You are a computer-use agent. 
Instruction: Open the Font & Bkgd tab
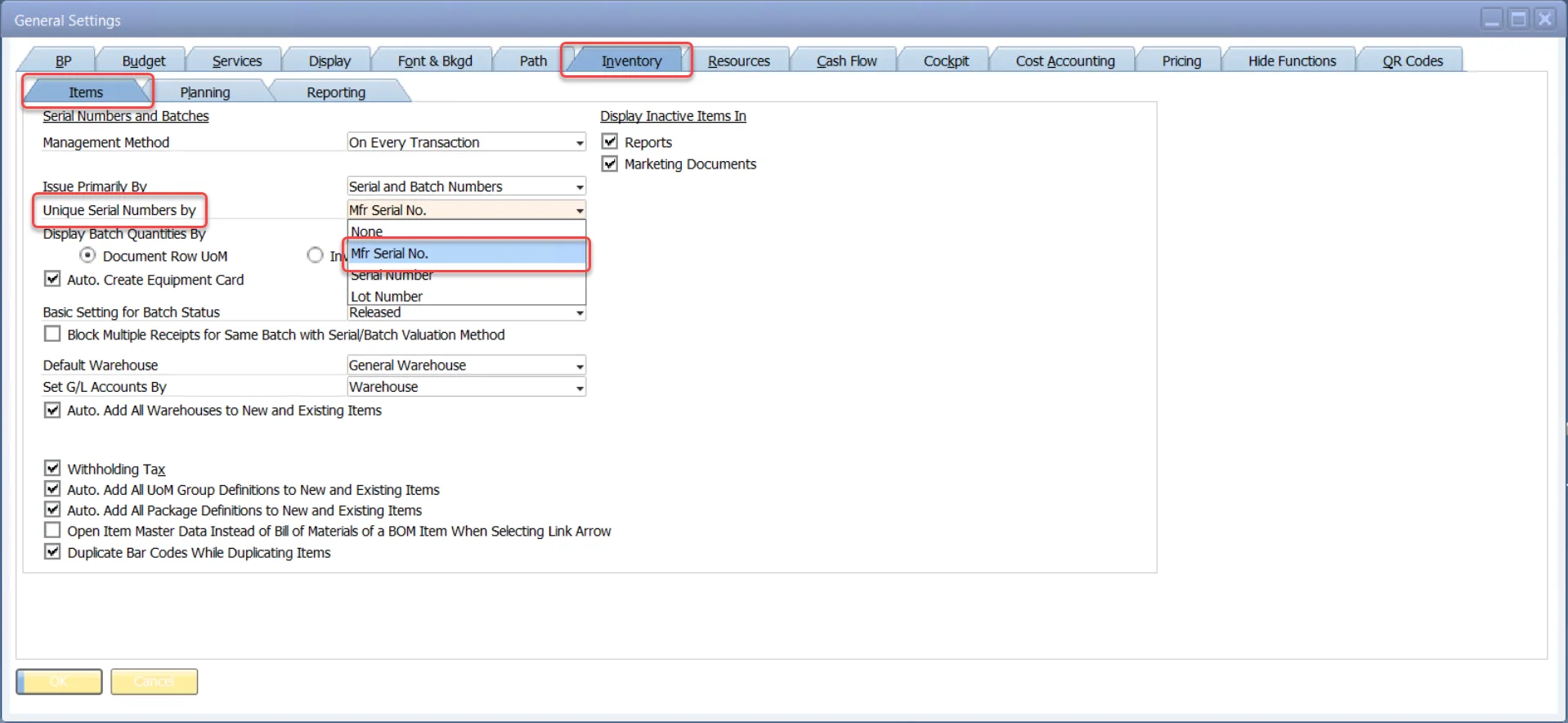point(435,61)
